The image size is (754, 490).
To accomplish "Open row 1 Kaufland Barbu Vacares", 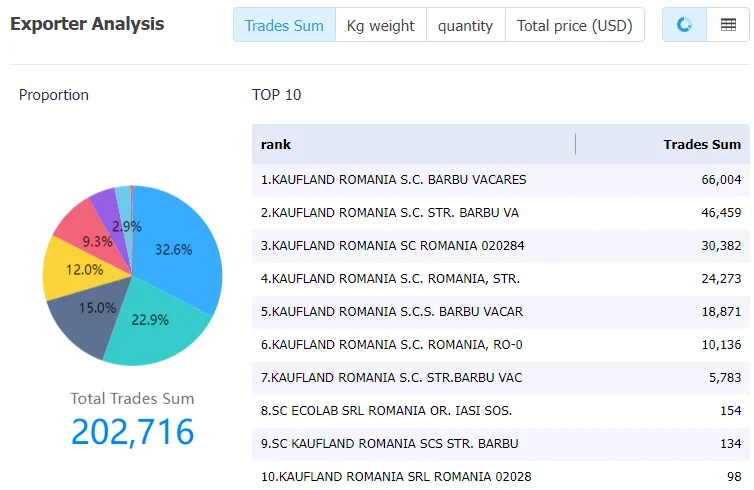I will pos(501,180).
